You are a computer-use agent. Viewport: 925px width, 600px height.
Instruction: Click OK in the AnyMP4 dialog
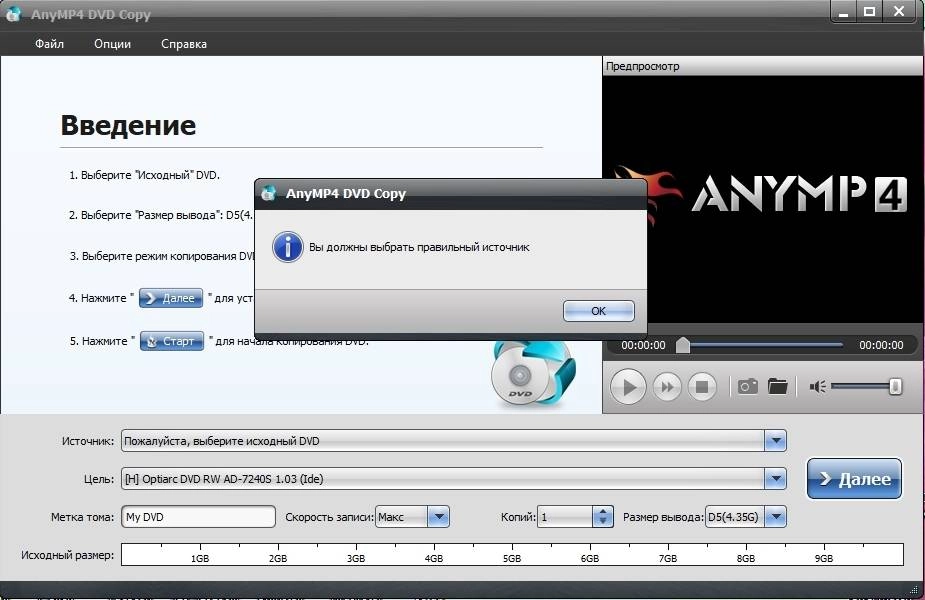[x=598, y=311]
